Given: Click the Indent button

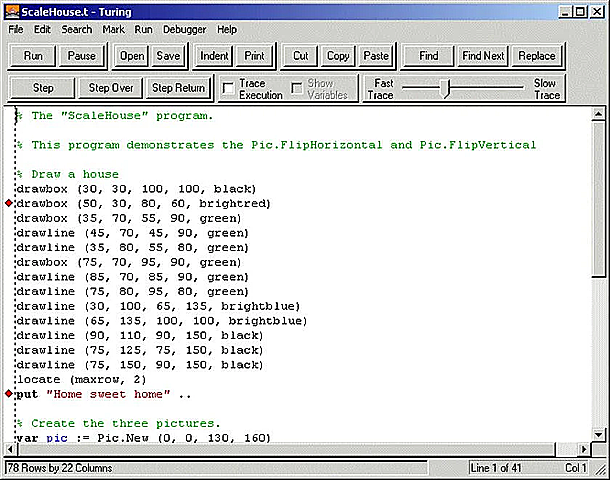Looking at the screenshot, I should click(214, 56).
